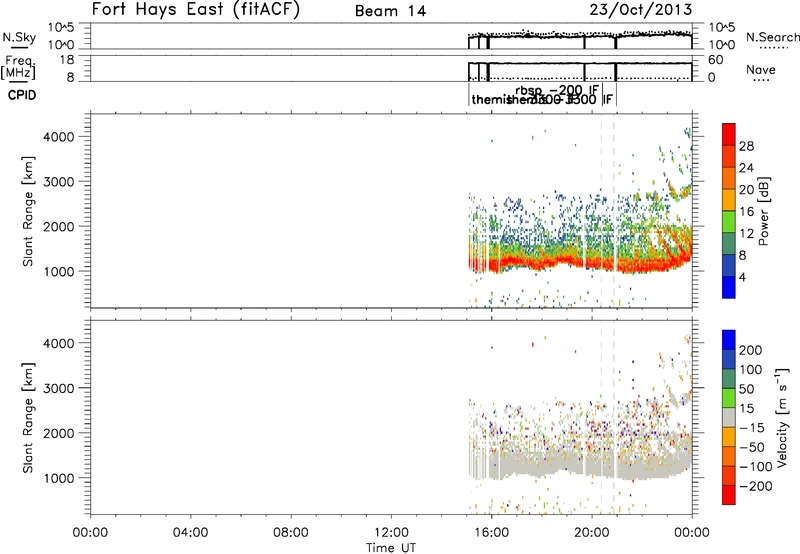
Task: Select the 'Beam 14' label
Action: 390,11
